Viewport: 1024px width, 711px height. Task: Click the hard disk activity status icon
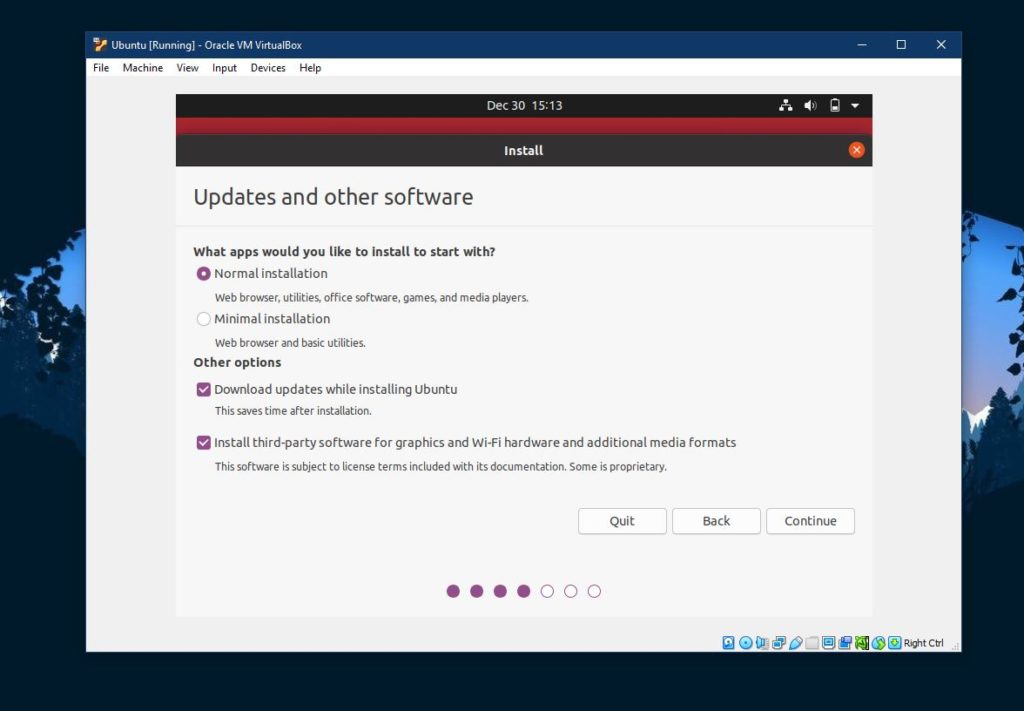(728, 643)
